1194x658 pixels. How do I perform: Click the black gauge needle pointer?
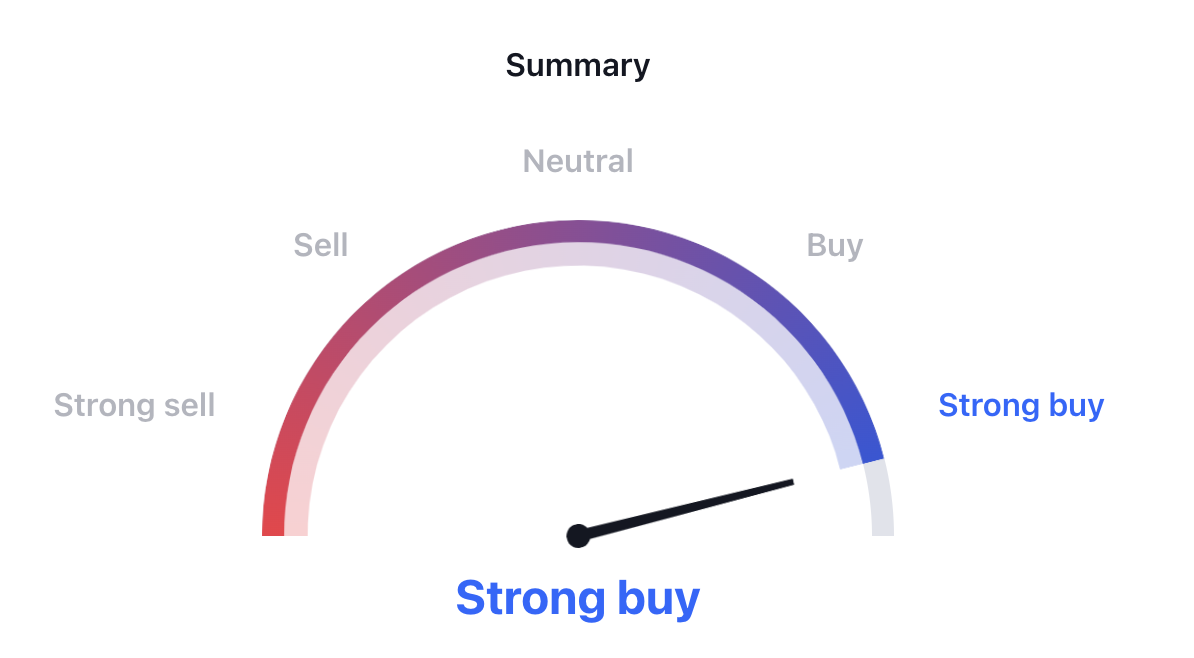[x=685, y=509]
